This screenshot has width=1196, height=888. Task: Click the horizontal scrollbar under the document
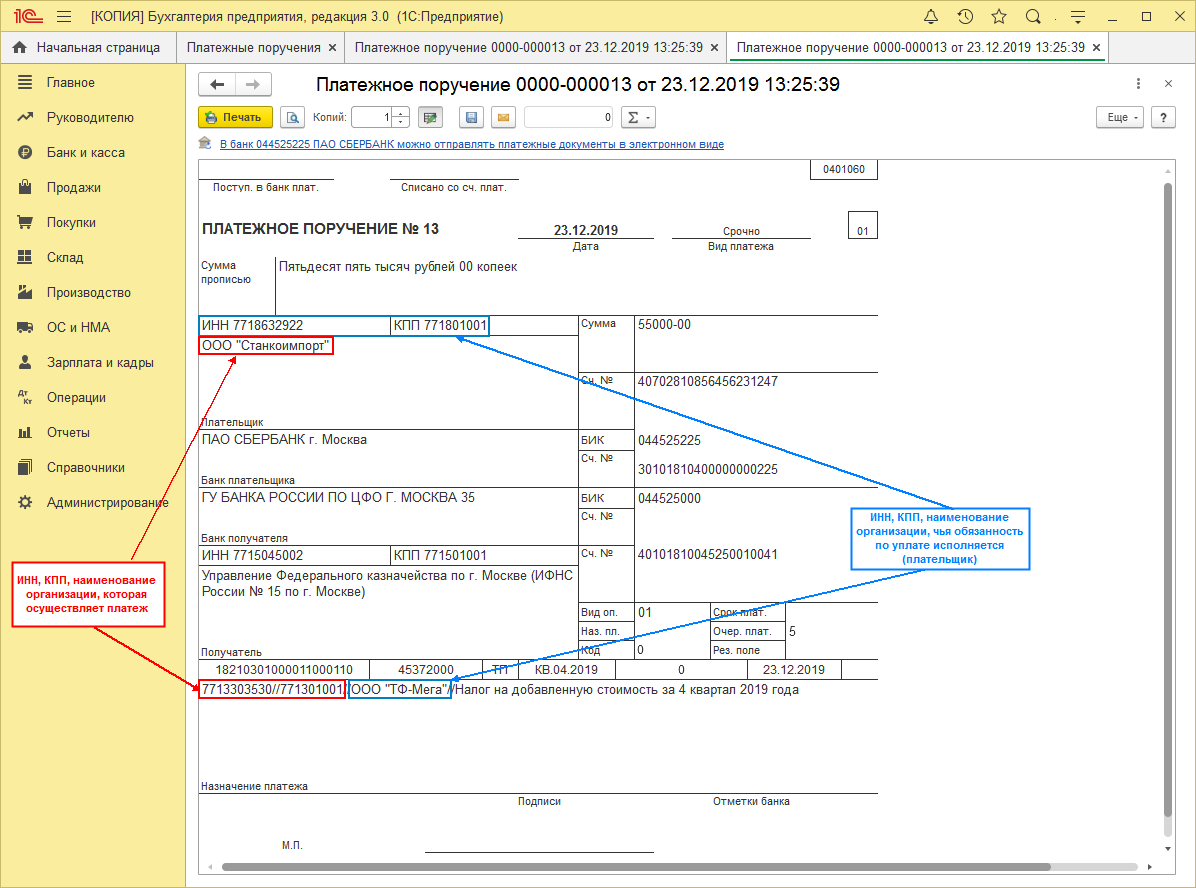click(x=636, y=867)
